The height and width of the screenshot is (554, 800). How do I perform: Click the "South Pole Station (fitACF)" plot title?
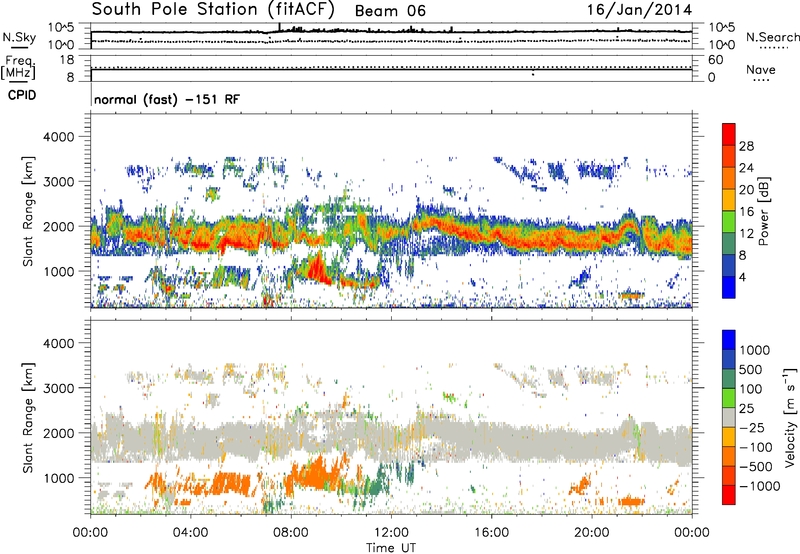pos(213,10)
